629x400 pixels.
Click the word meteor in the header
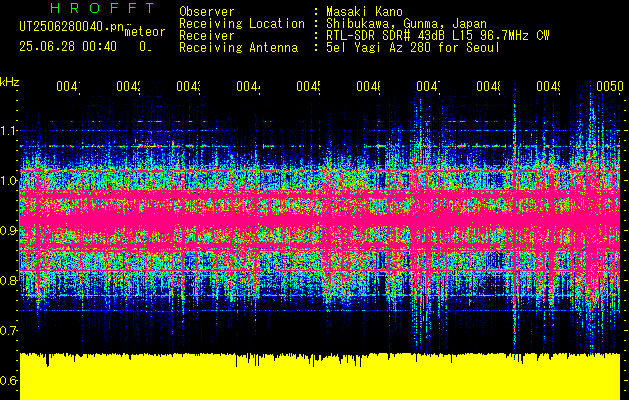pyautogui.click(x=145, y=32)
